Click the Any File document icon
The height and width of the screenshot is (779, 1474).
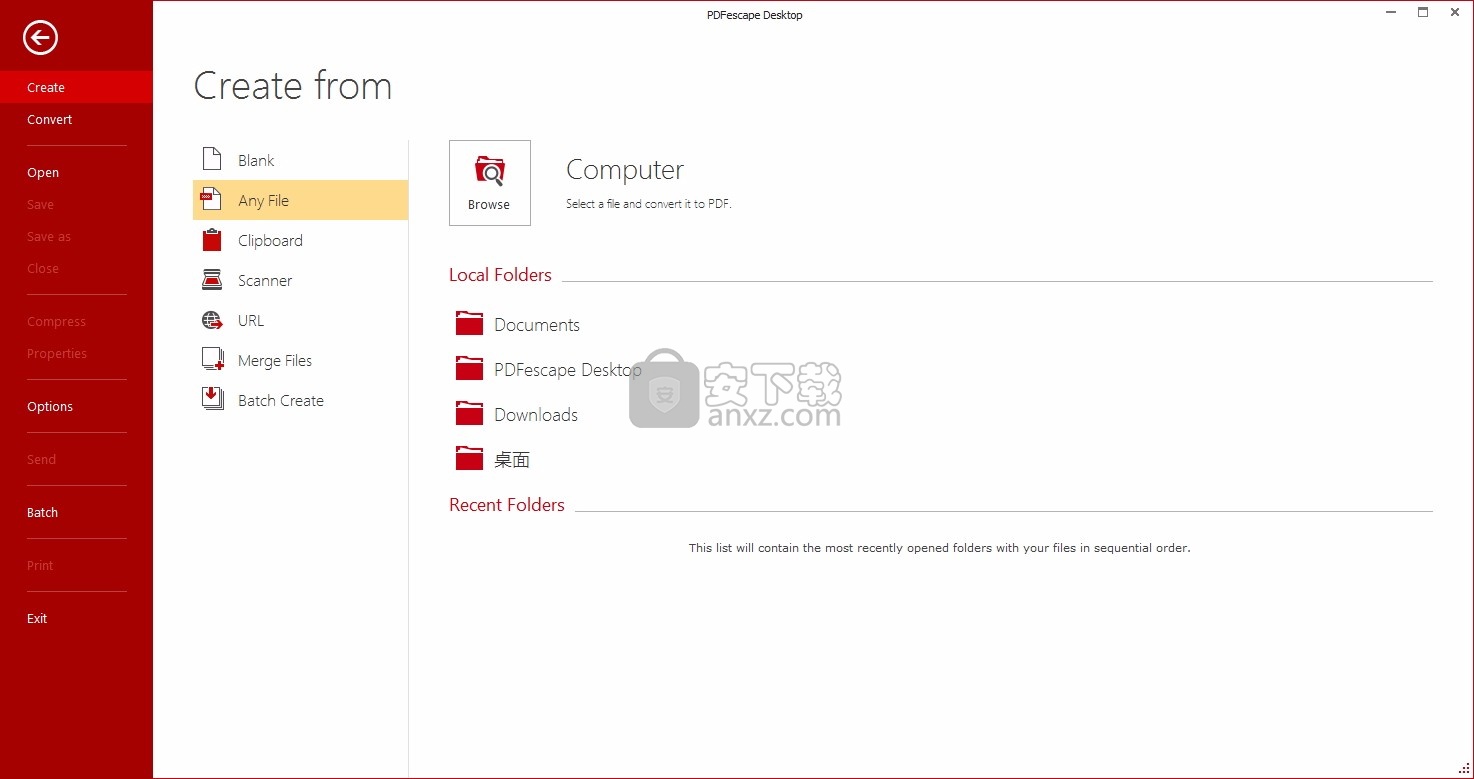click(212, 200)
